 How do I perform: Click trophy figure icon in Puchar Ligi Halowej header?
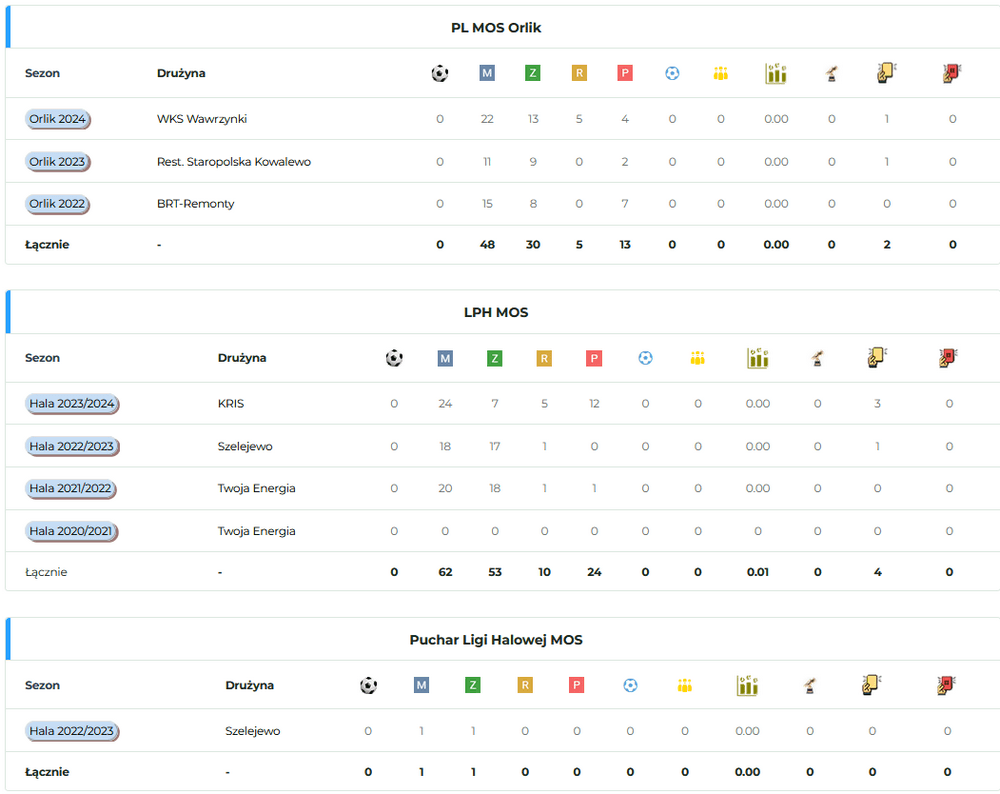[x=810, y=685]
